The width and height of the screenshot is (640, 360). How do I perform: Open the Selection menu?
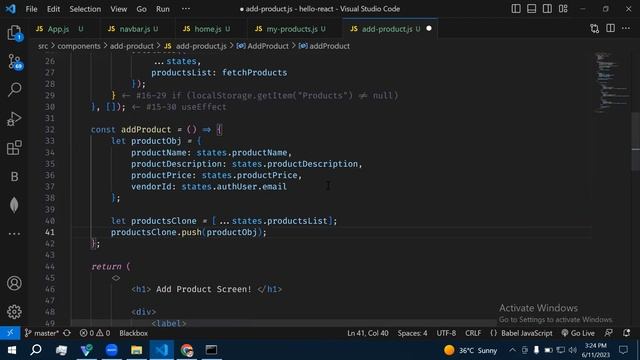pos(85,9)
